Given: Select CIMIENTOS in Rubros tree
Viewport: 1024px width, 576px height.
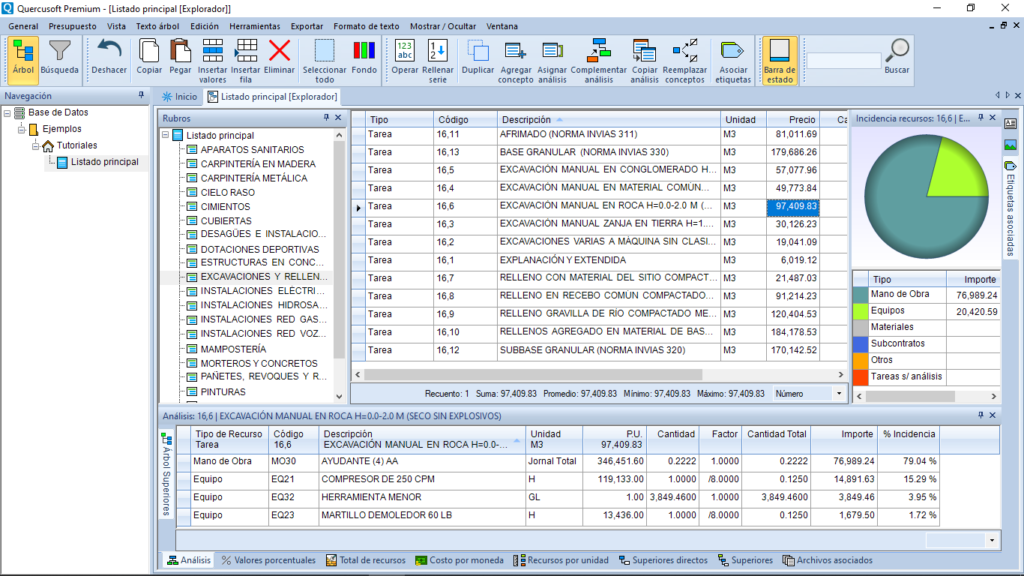Looking at the screenshot, I should point(225,206).
